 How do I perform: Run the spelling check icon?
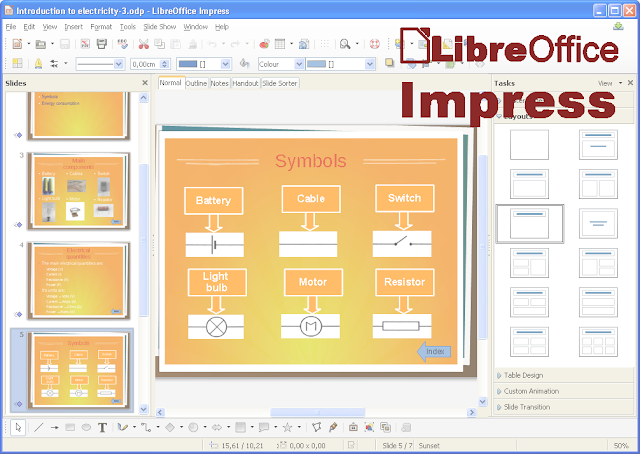tap(122, 44)
